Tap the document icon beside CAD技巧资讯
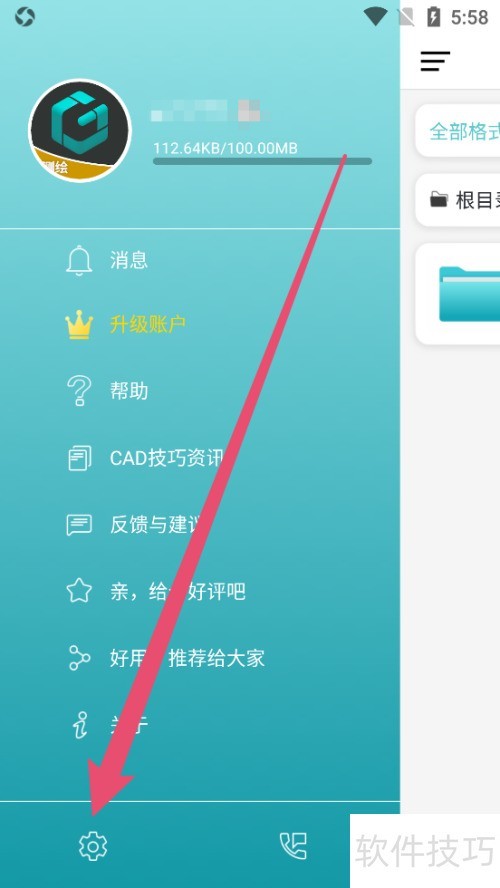Image resolution: width=500 pixels, height=888 pixels. [79, 458]
